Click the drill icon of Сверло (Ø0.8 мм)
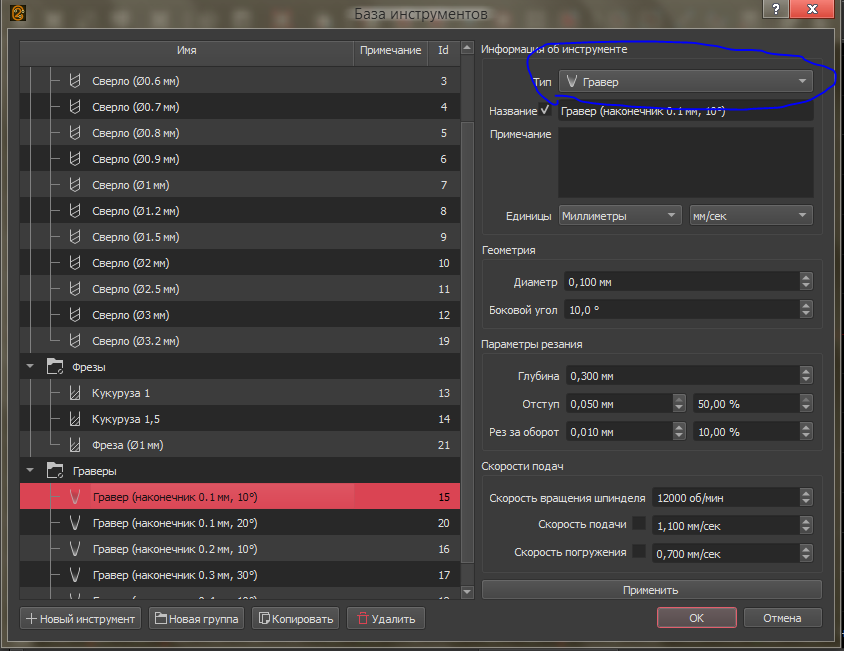Viewport: 844px width, 651px height. click(x=75, y=132)
